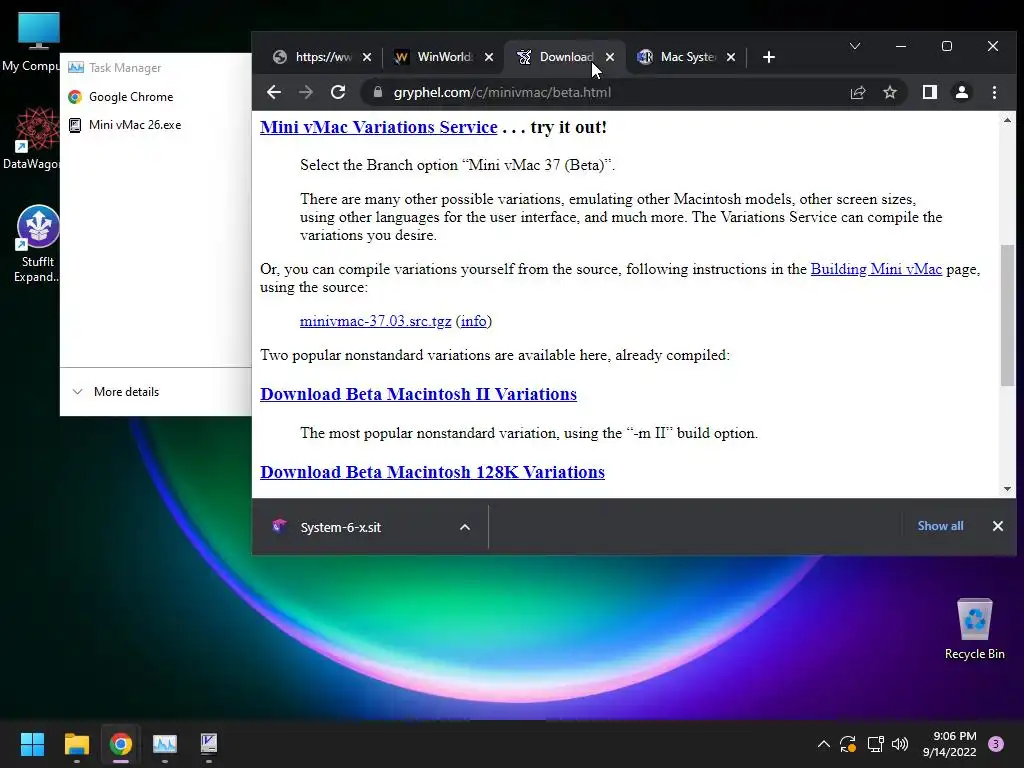Expand options for System-6-x.sit download
1024x768 pixels.
(464, 527)
